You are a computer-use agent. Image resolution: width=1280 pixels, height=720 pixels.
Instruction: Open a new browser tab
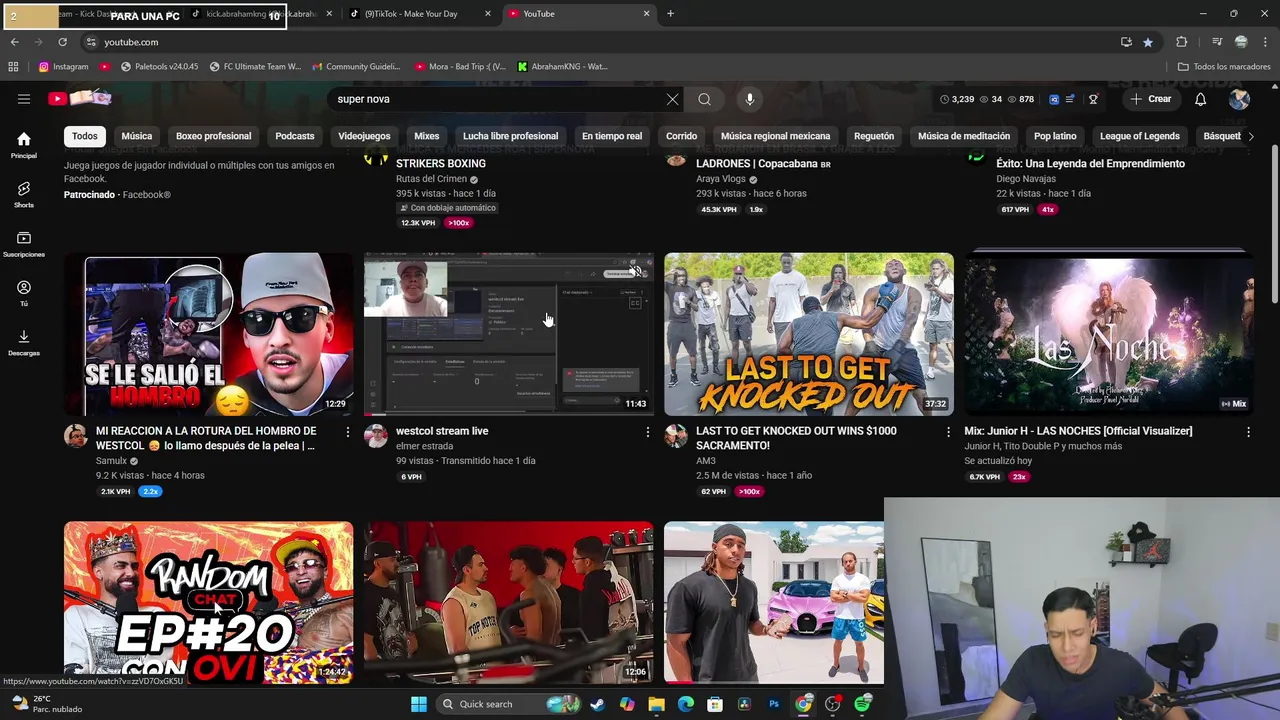pyautogui.click(x=670, y=14)
